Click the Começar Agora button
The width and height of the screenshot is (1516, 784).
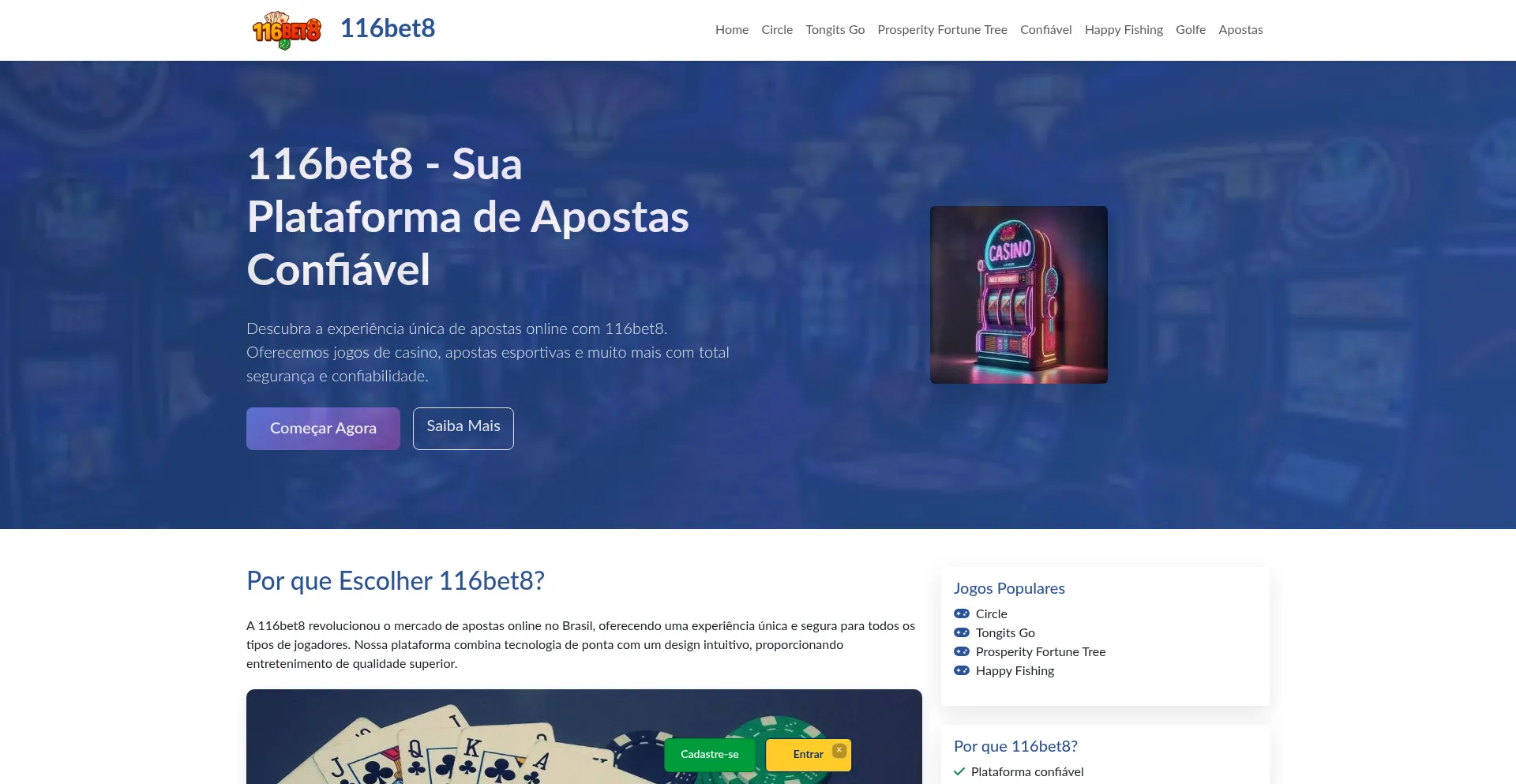pyautogui.click(x=323, y=429)
